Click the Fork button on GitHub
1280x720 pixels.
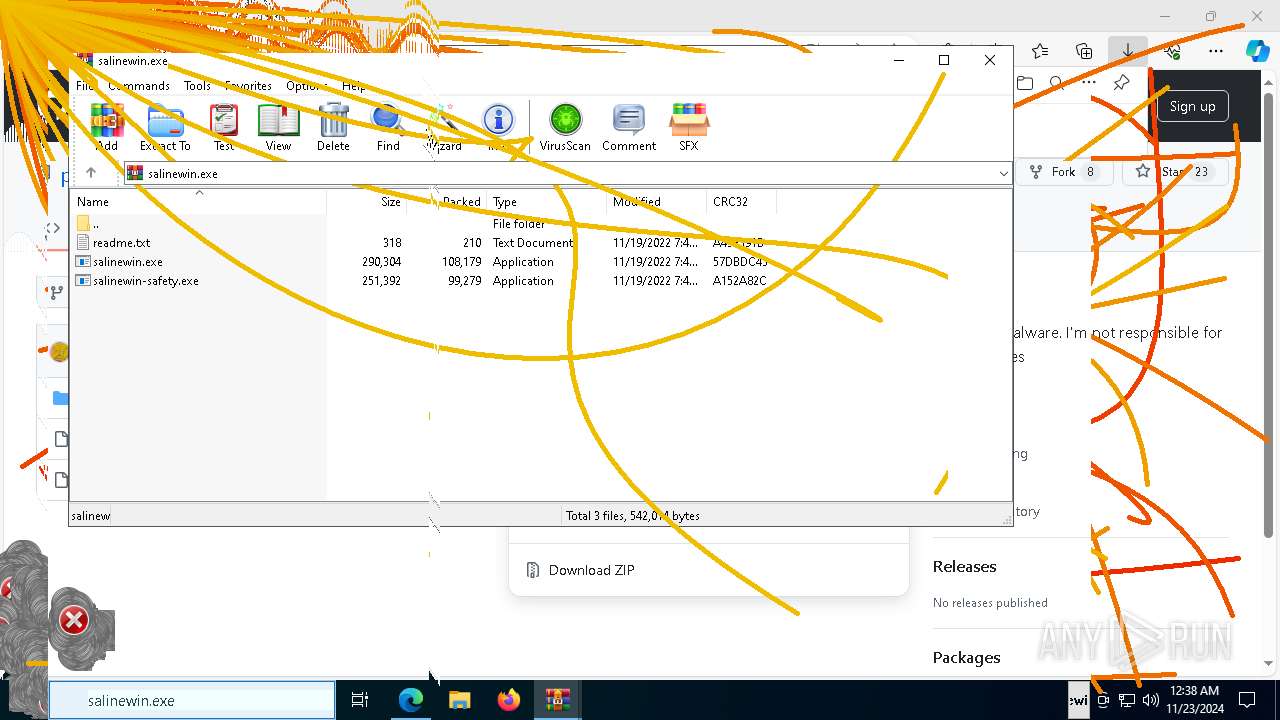click(x=1062, y=172)
